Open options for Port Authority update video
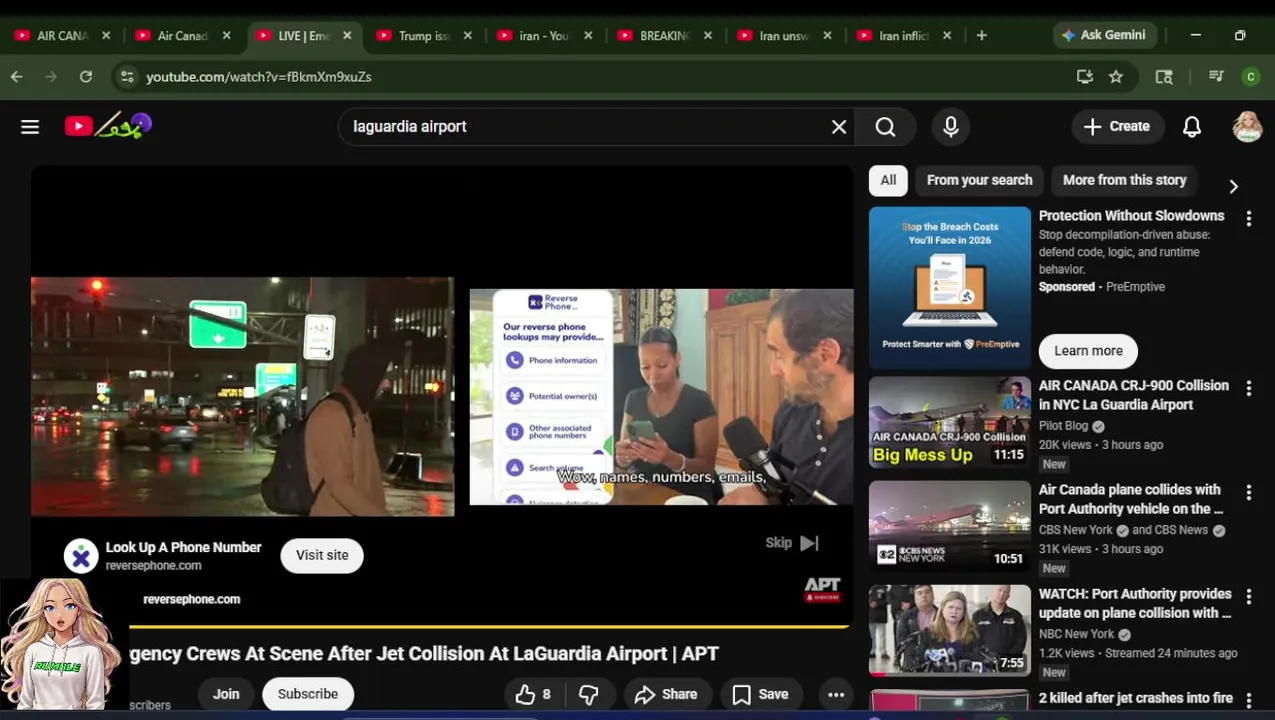The width and height of the screenshot is (1275, 720). [1248, 596]
